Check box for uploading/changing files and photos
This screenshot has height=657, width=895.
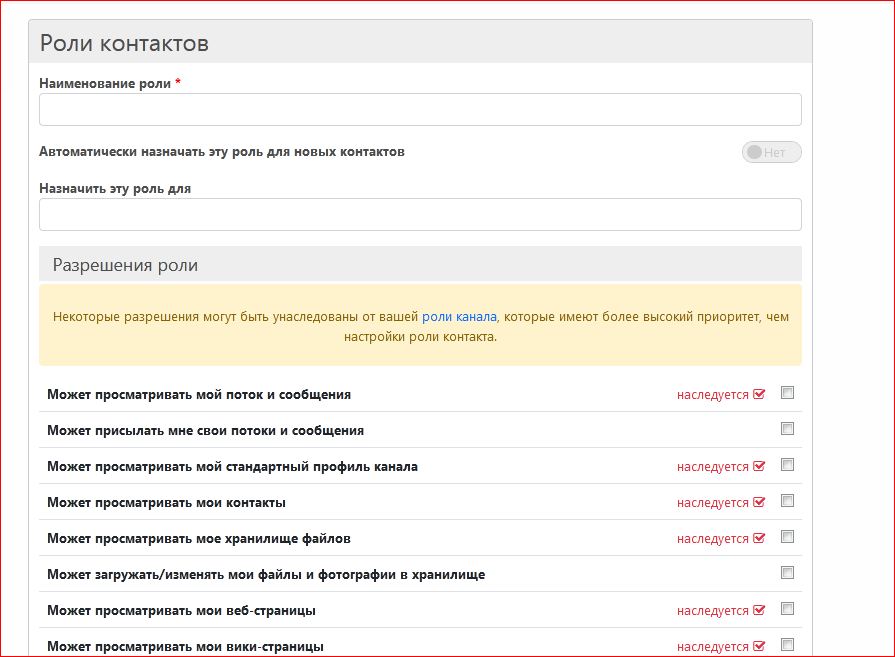point(787,573)
